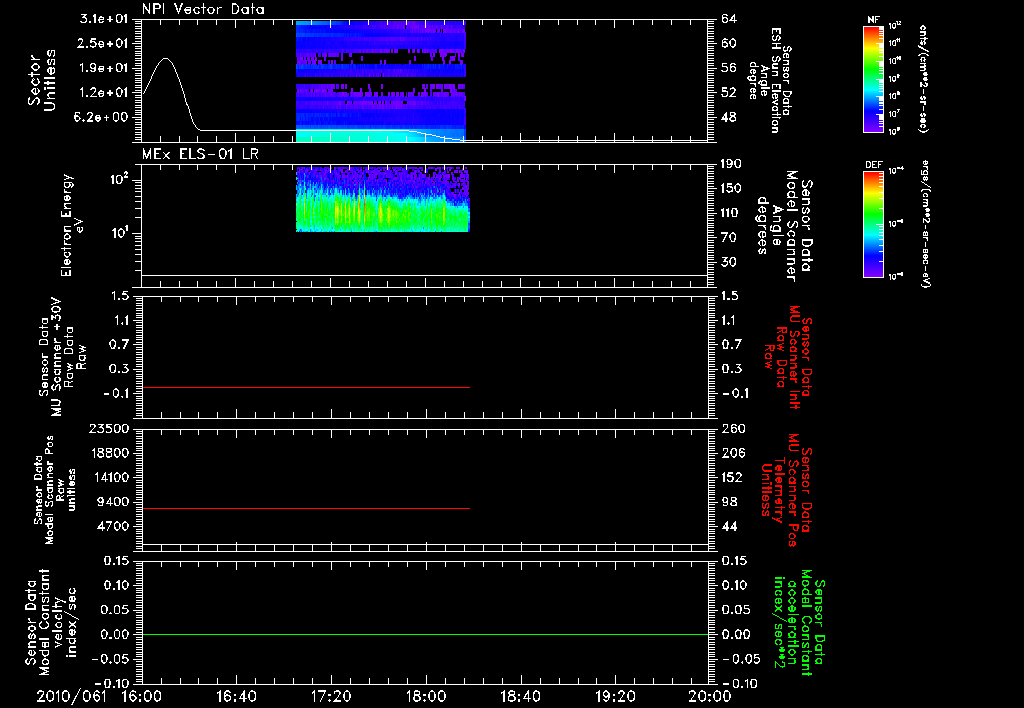Image resolution: width=1024 pixels, height=708 pixels.
Task: Click the '30' scanner angle tick label
Action: [x=729, y=262]
